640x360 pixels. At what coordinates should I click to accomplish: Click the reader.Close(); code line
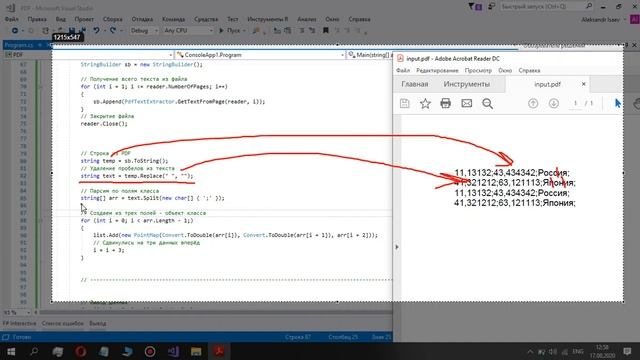pos(104,124)
